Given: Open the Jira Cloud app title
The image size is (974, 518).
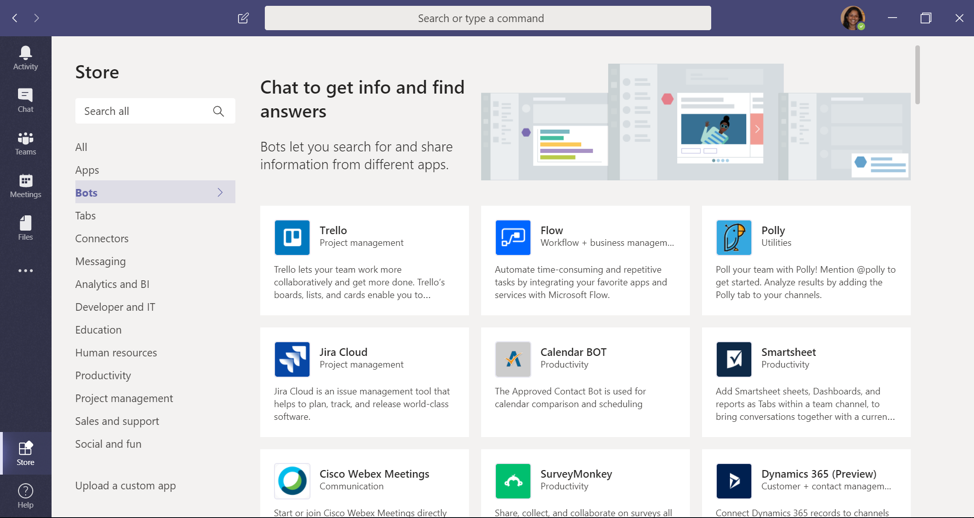Looking at the screenshot, I should pos(344,352).
